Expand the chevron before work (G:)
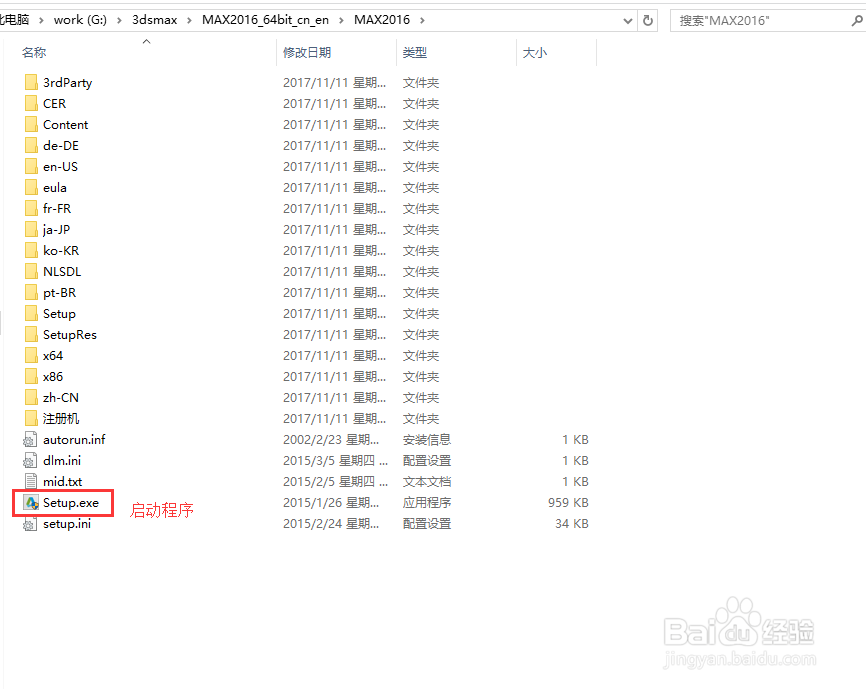This screenshot has width=866, height=689. [41, 20]
